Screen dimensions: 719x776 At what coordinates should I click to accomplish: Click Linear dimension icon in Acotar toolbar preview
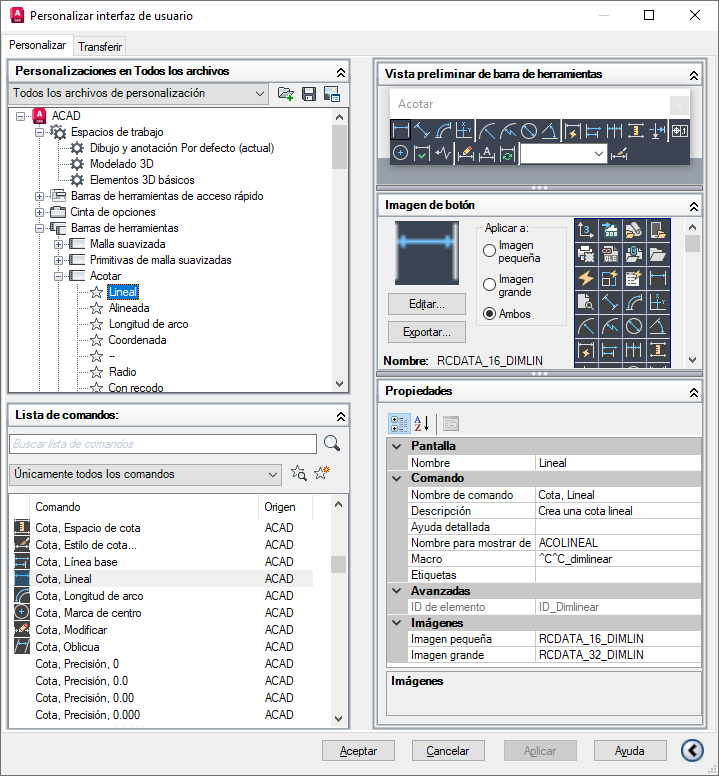click(x=400, y=131)
